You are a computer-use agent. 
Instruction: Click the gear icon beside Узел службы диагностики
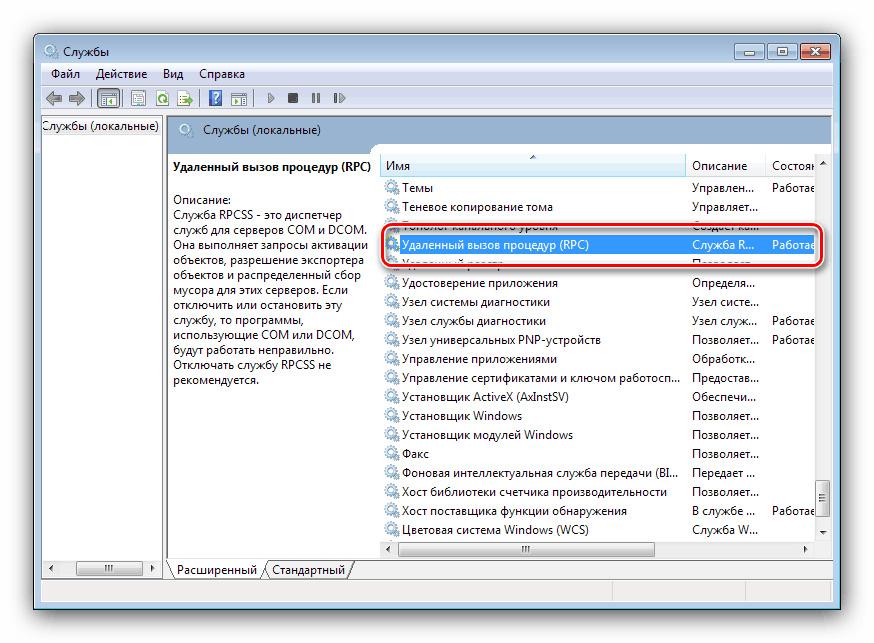(x=392, y=320)
